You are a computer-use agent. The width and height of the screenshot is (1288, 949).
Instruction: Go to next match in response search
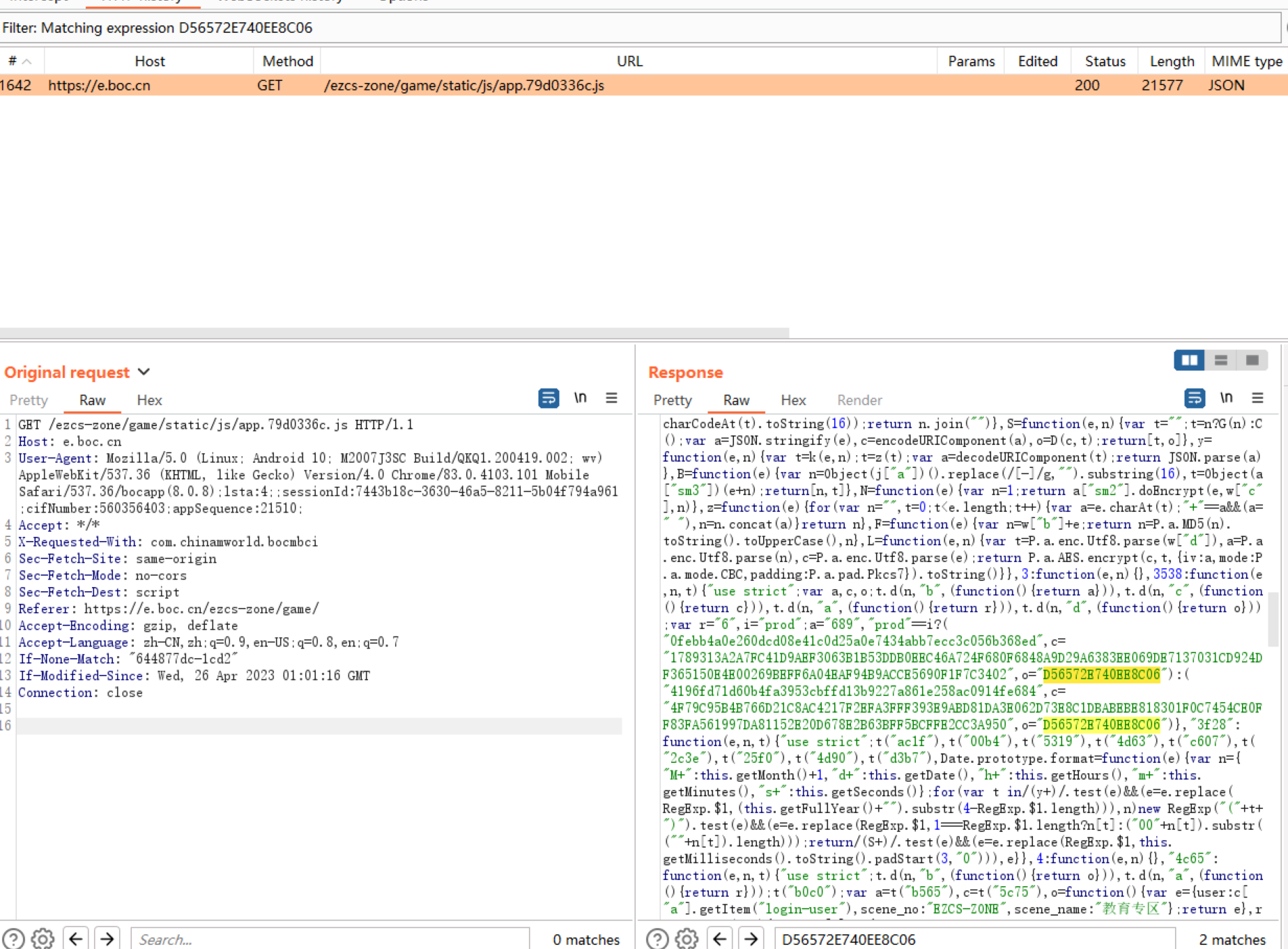751,939
